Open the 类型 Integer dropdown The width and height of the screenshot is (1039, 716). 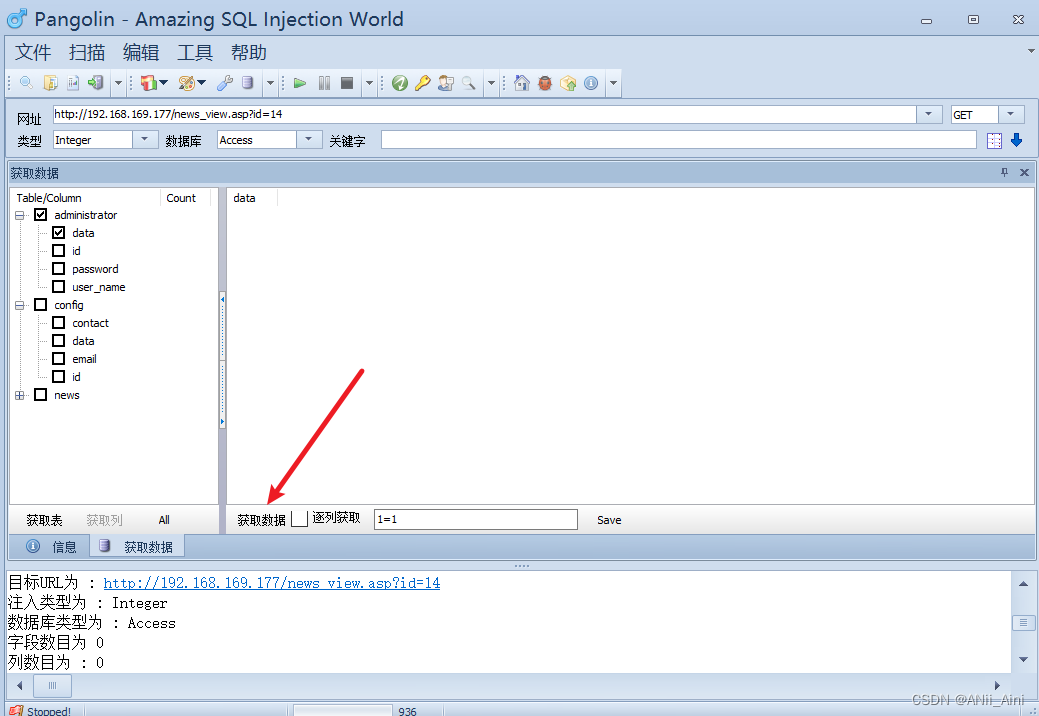click(x=145, y=140)
